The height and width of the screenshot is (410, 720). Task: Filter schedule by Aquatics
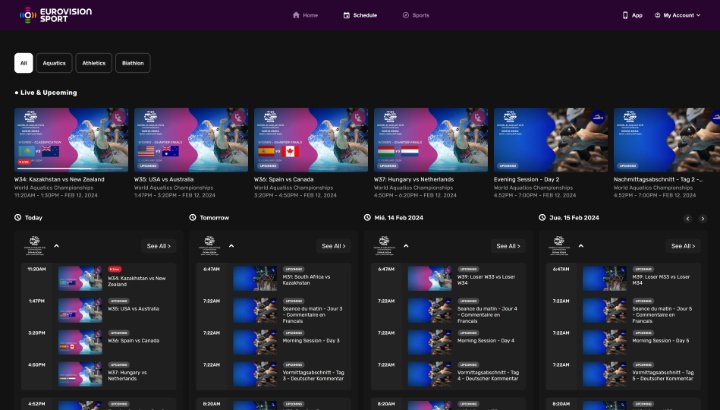pyautogui.click(x=54, y=63)
